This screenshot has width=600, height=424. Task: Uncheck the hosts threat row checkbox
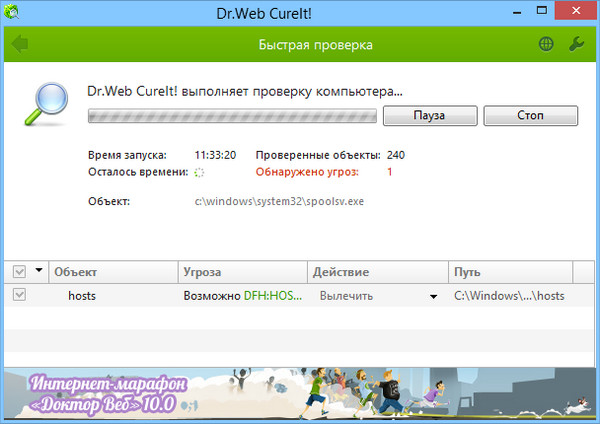point(19,295)
